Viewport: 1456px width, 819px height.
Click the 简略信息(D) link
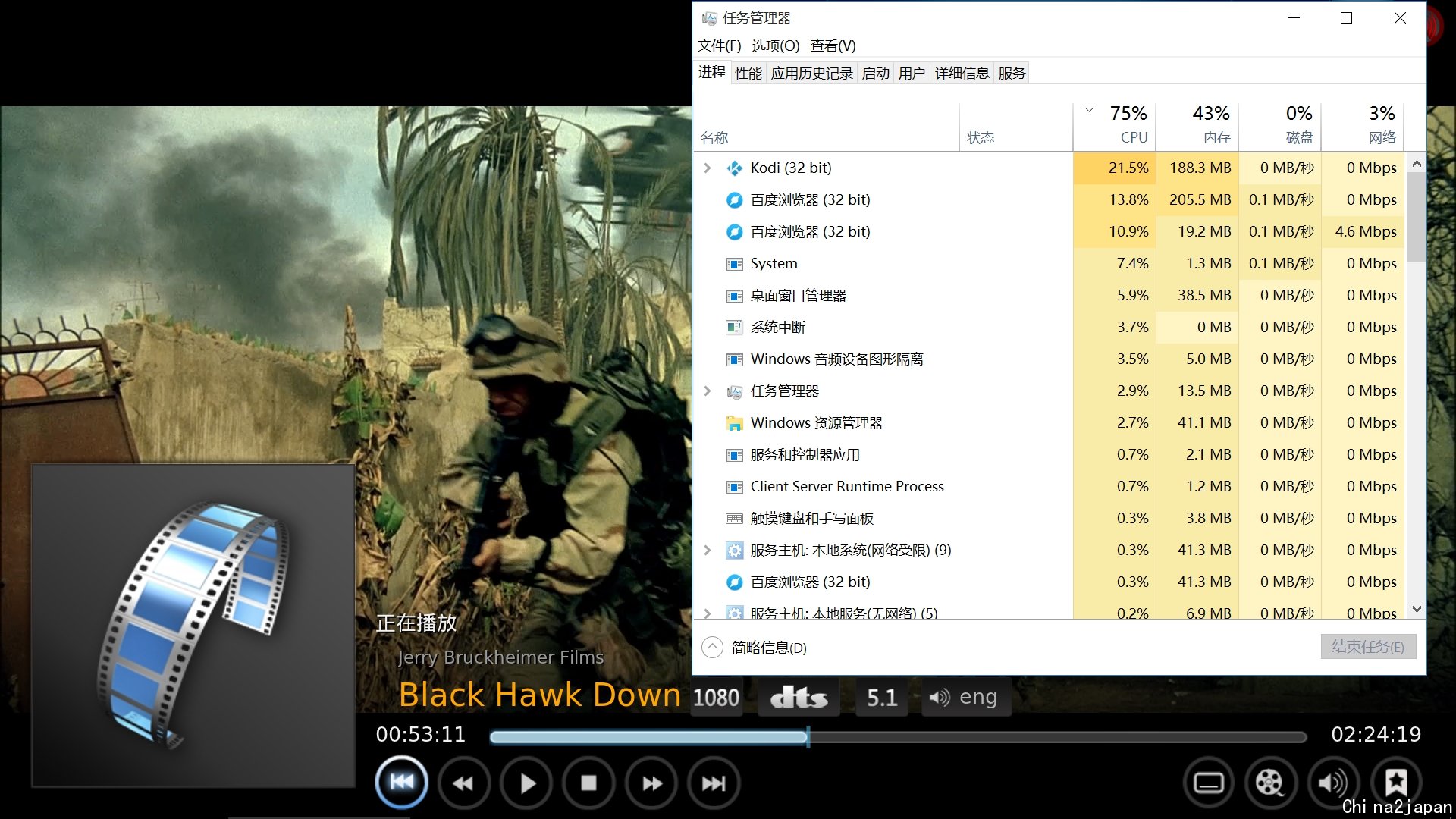tap(769, 648)
